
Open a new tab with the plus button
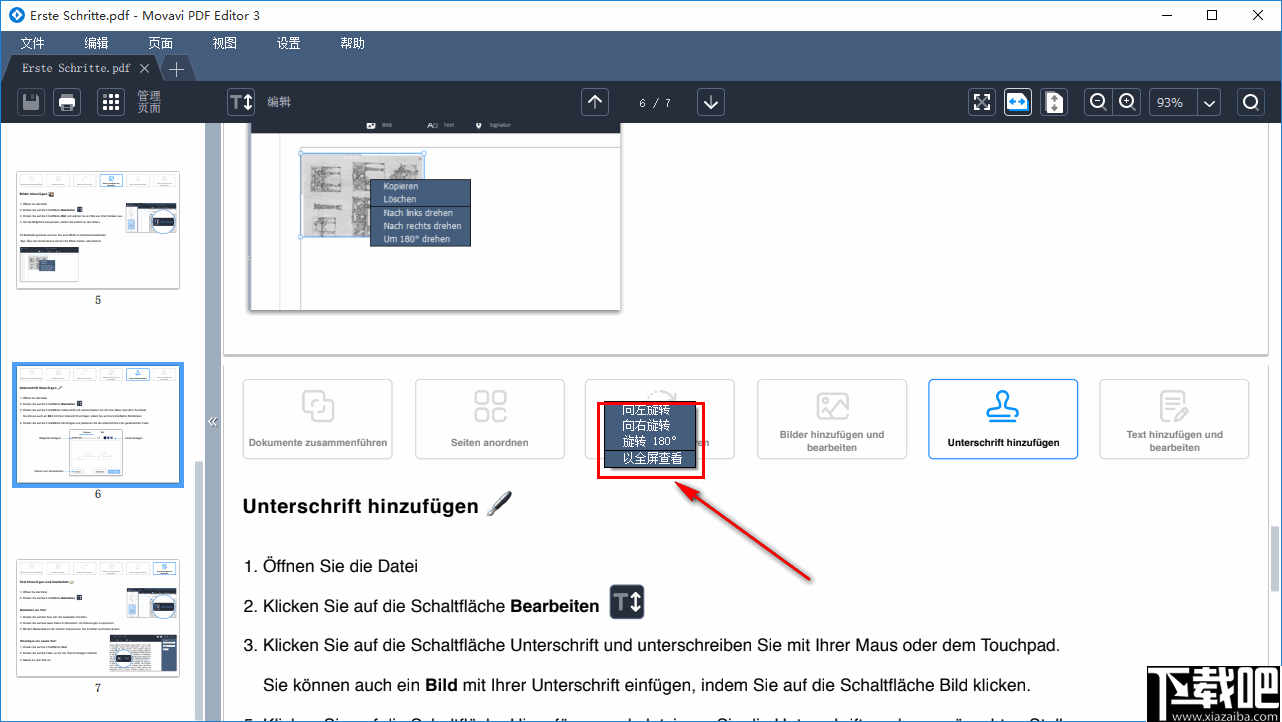(x=175, y=68)
